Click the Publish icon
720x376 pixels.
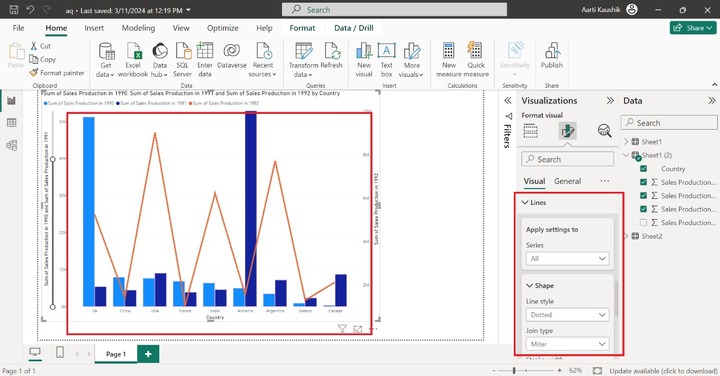[x=552, y=51]
